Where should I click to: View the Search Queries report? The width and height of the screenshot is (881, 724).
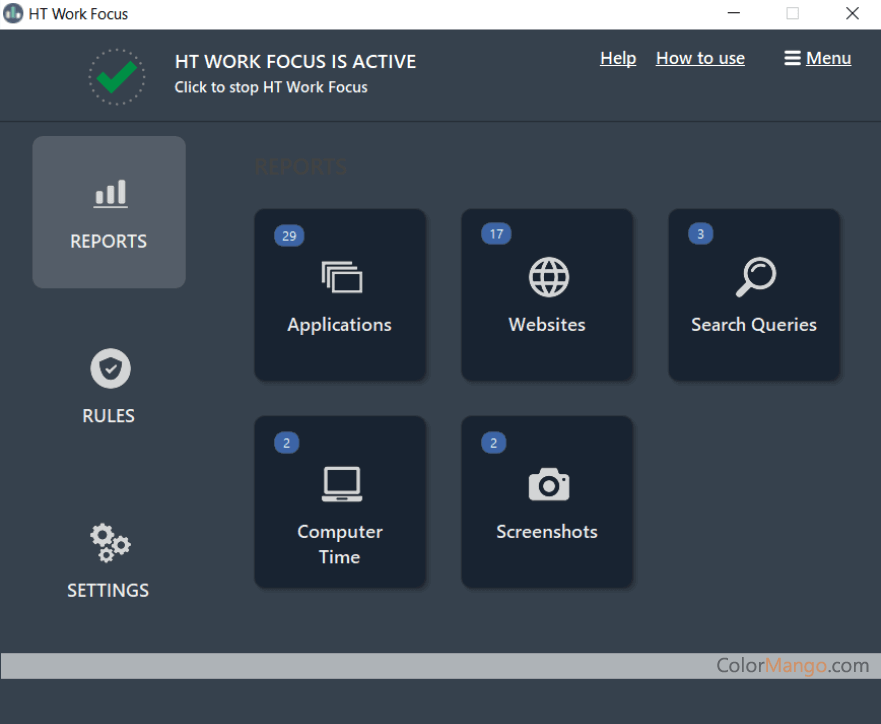pos(754,295)
